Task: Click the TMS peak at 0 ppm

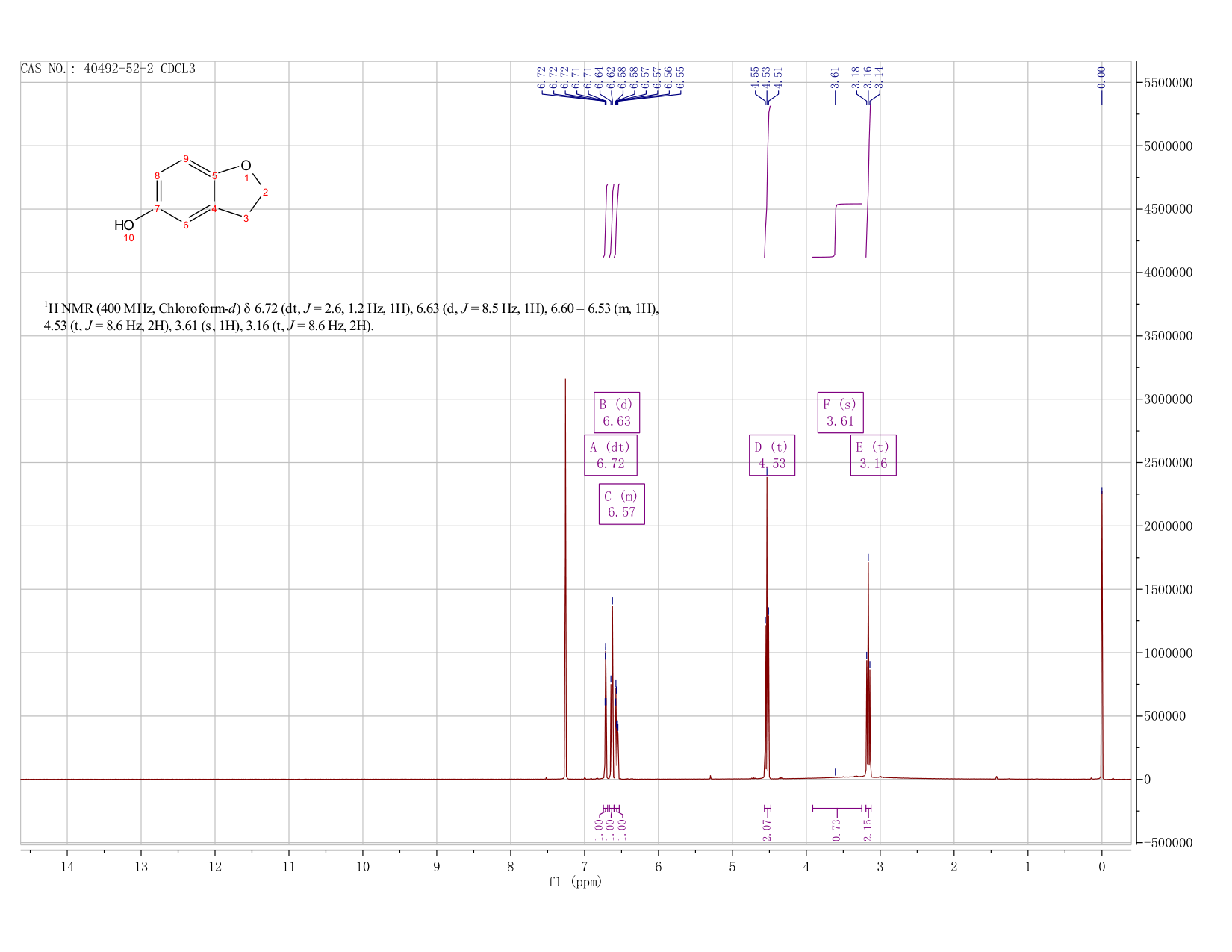Action: [x=1101, y=635]
